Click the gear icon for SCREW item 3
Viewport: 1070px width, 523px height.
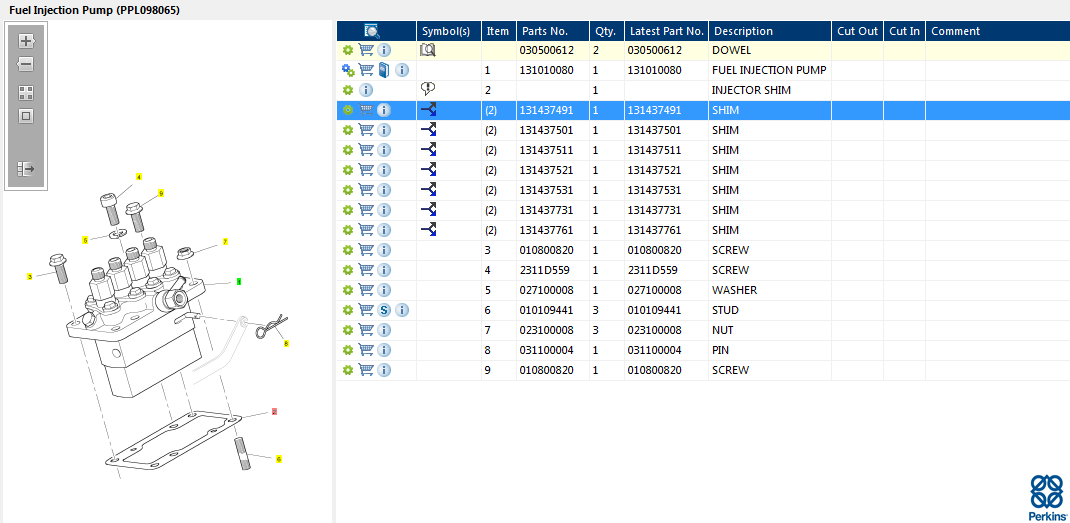click(x=348, y=250)
